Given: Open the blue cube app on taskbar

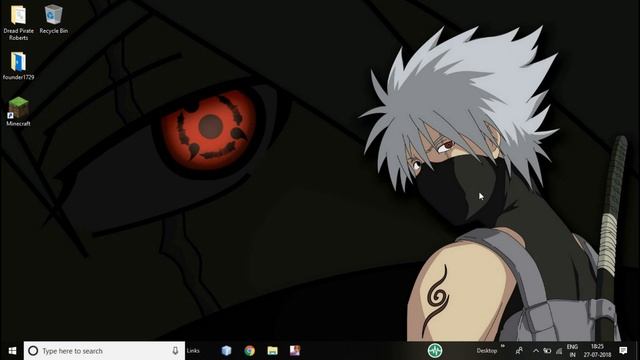Looking at the screenshot, I should 227,351.
